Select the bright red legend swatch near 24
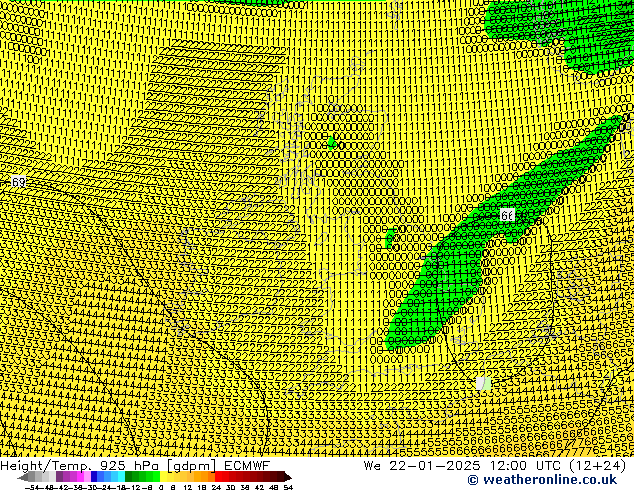Image resolution: width=634 pixels, height=490 pixels. tap(218, 476)
